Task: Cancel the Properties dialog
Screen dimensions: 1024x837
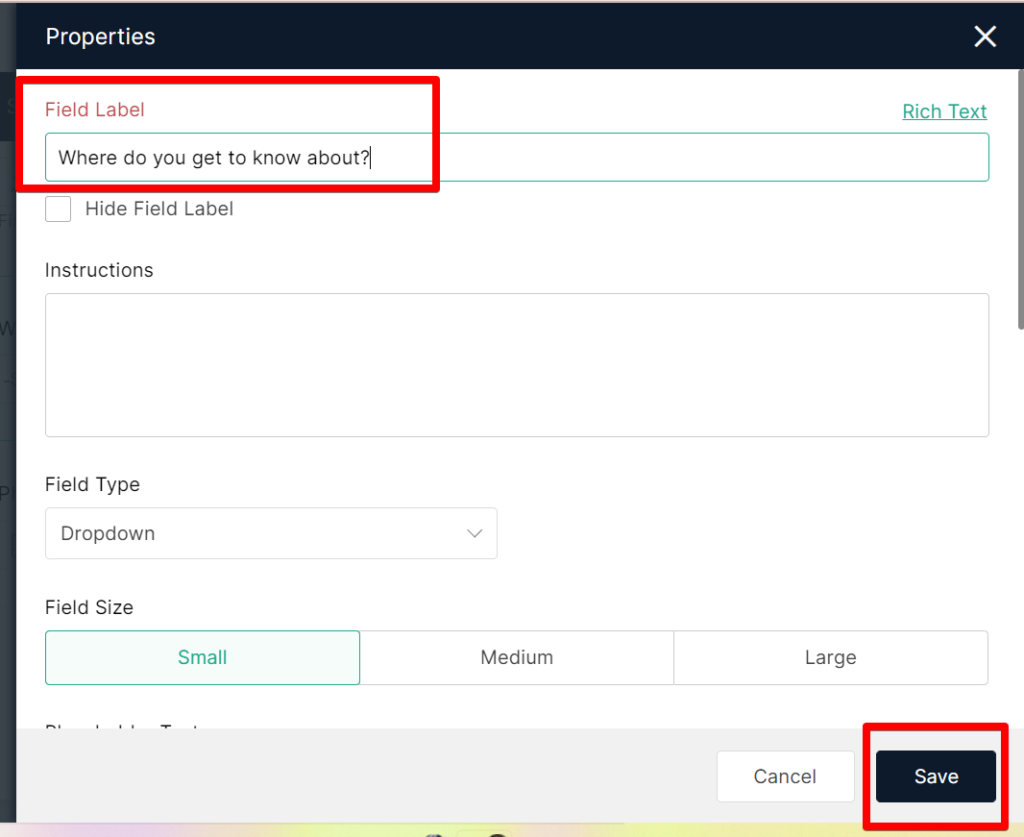Action: (x=785, y=776)
